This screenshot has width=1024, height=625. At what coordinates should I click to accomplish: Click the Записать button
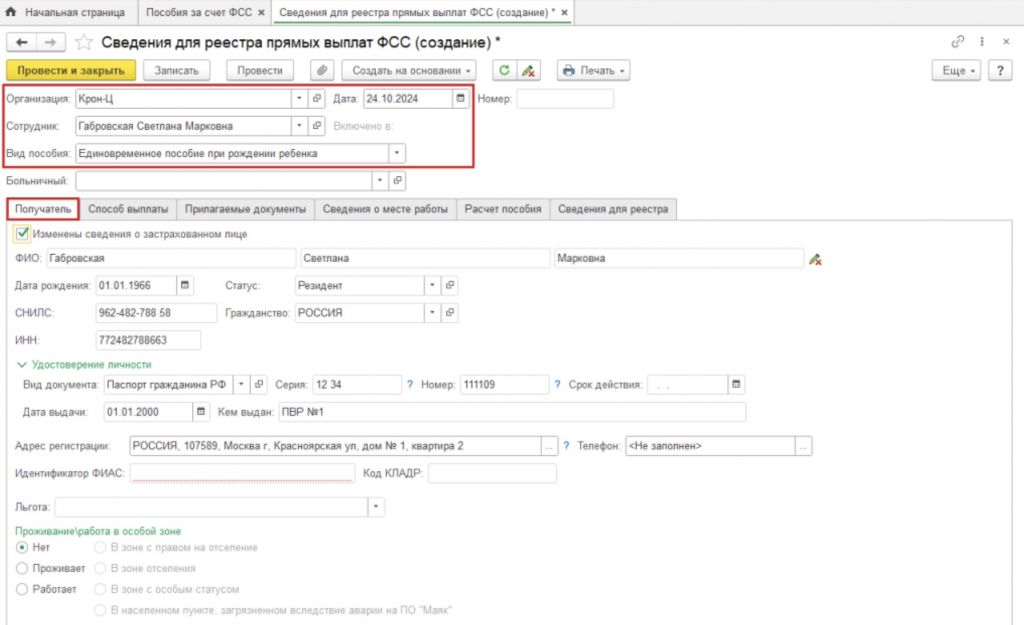tap(176, 71)
